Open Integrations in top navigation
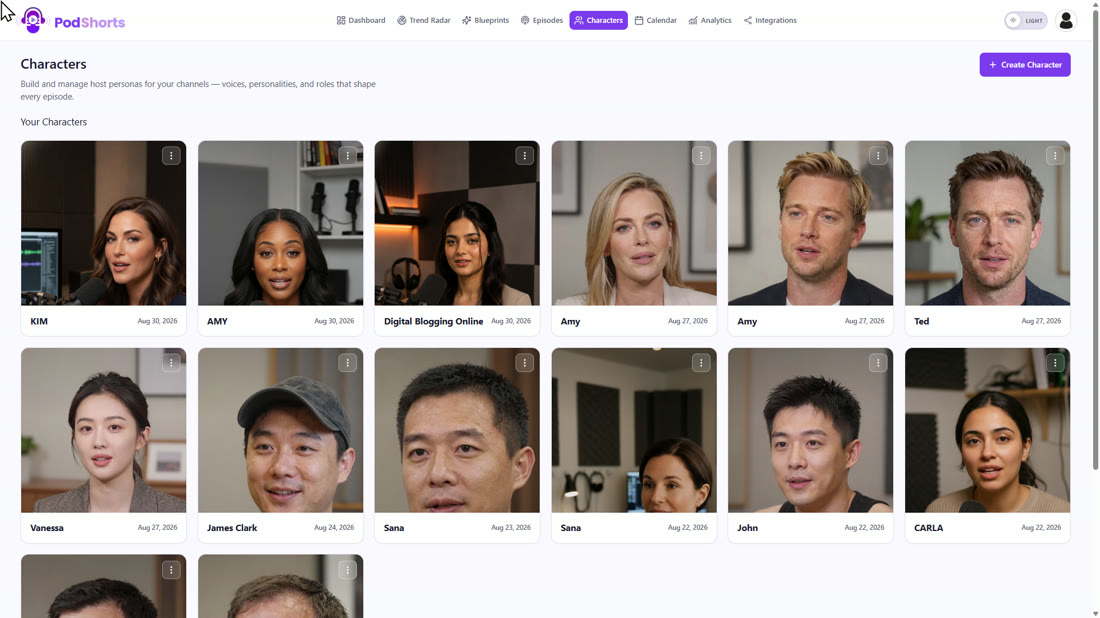 pos(770,20)
